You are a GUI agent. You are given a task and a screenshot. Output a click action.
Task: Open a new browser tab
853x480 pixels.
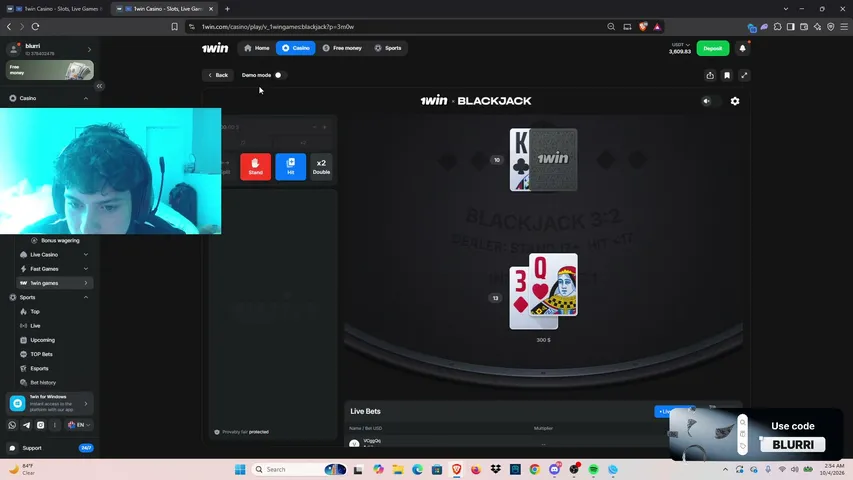click(x=227, y=9)
